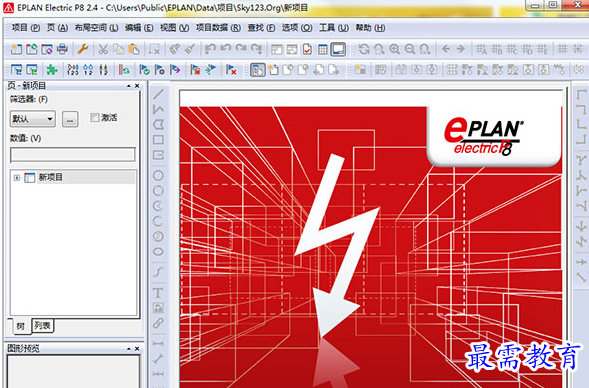Viewport: 589px width, 388px height.
Task: Click the document check mark icon
Action: (x=307, y=49)
